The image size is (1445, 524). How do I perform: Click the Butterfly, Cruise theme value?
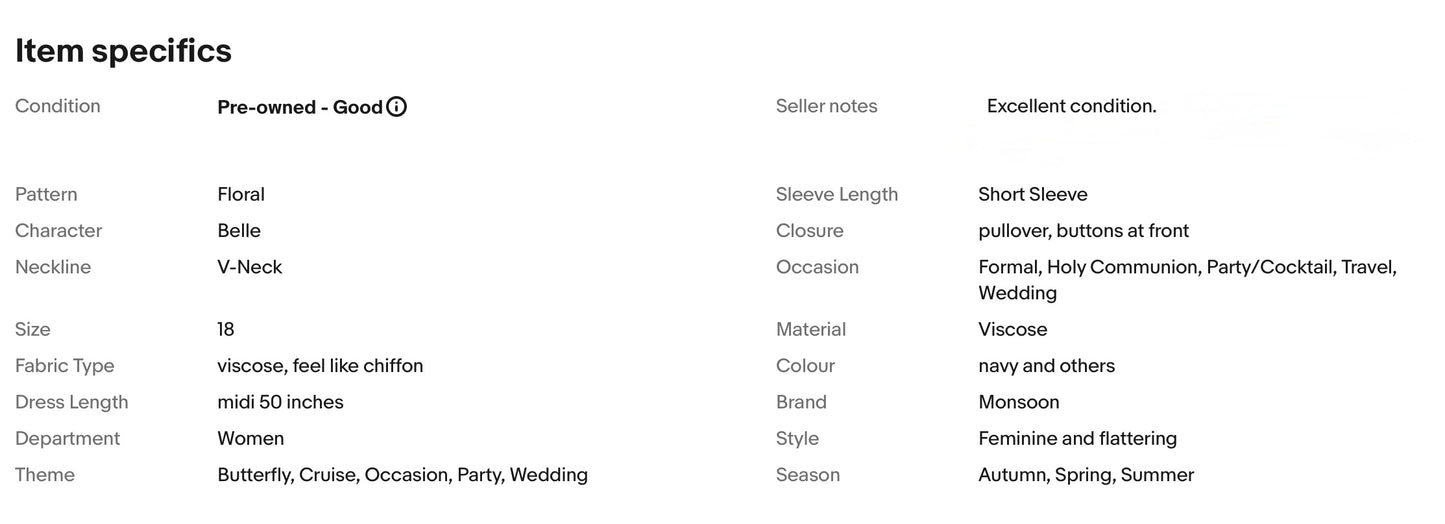click(x=402, y=475)
